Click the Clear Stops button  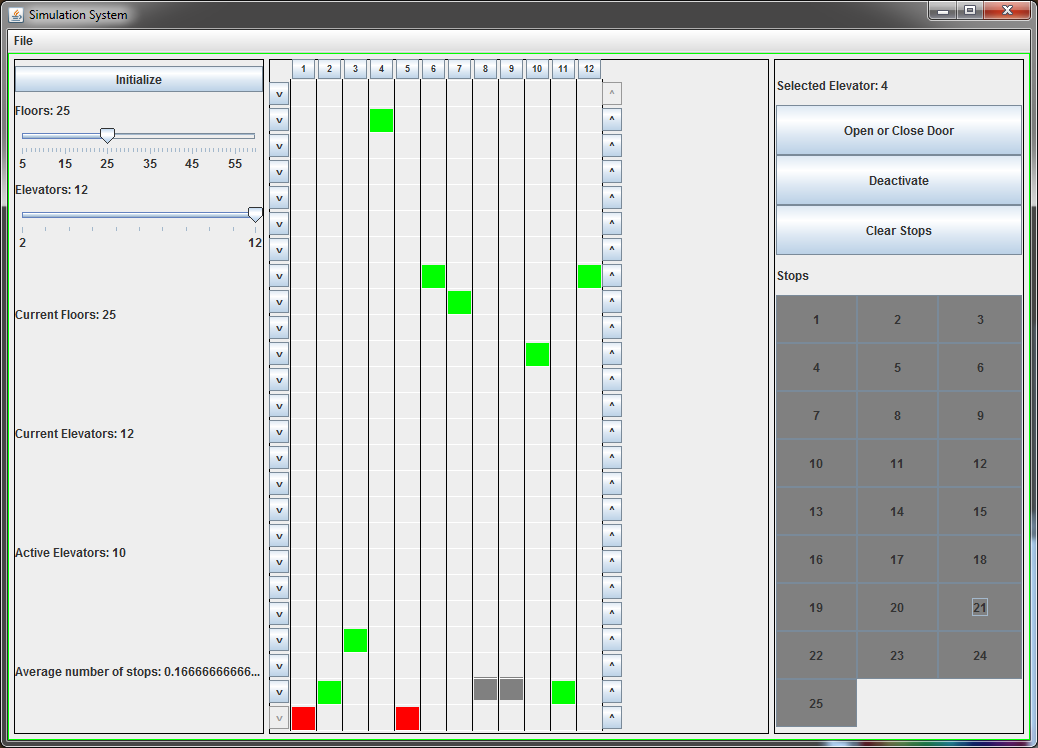pos(898,230)
